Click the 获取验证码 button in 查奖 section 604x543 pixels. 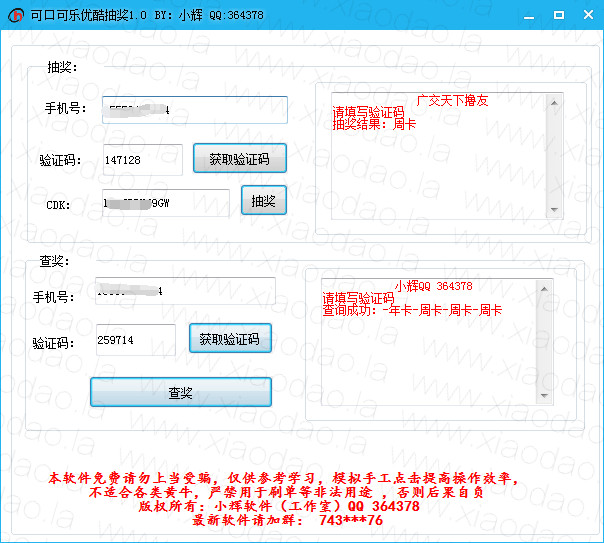(230, 338)
